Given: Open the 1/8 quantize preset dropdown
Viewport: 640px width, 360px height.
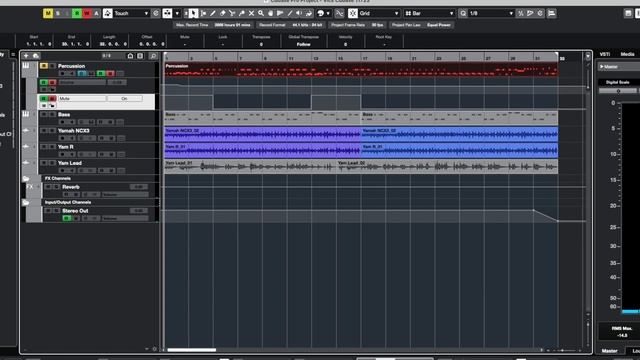Looking at the screenshot, I should (x=491, y=13).
